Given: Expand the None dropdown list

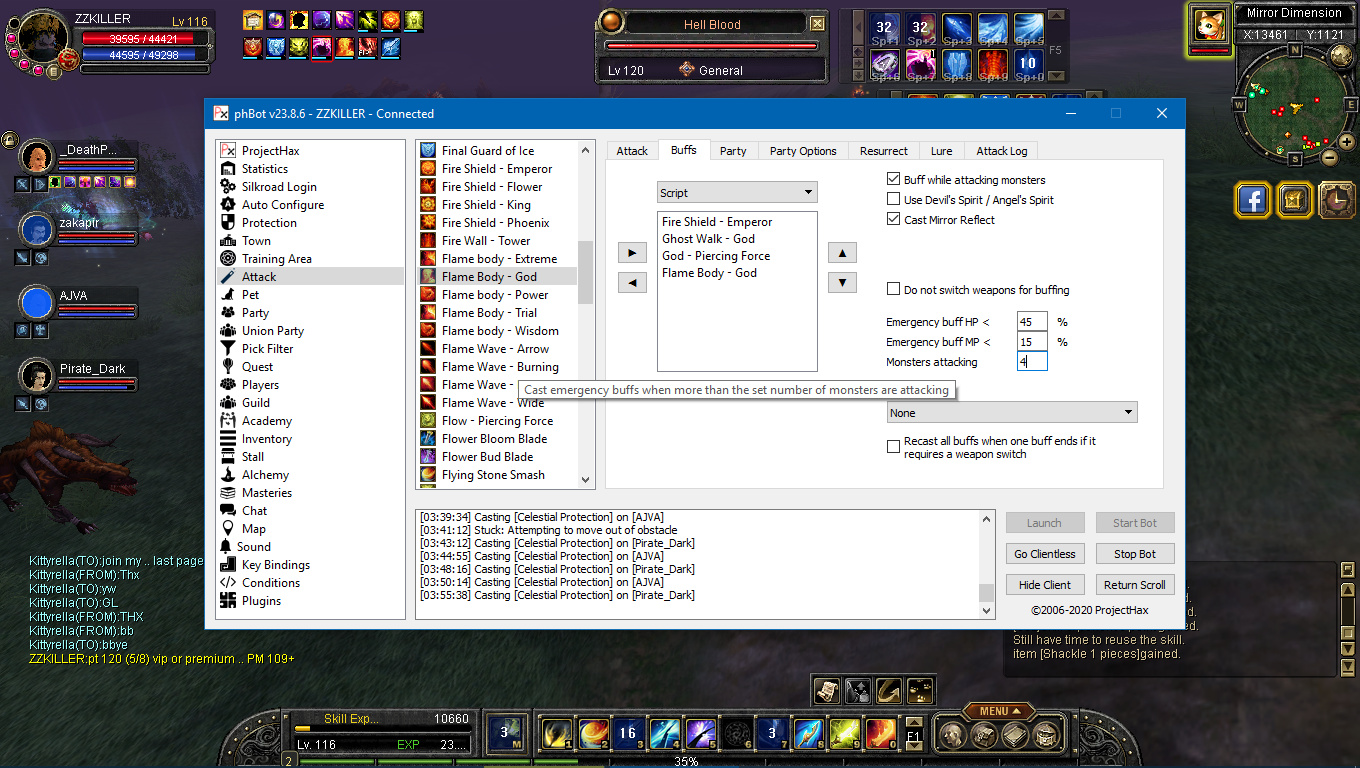Looking at the screenshot, I should (x=1011, y=413).
